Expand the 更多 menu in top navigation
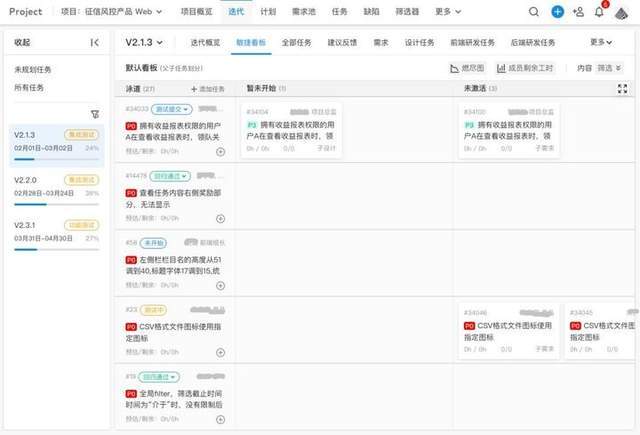Viewport: 640px width, 435px height. click(x=448, y=12)
